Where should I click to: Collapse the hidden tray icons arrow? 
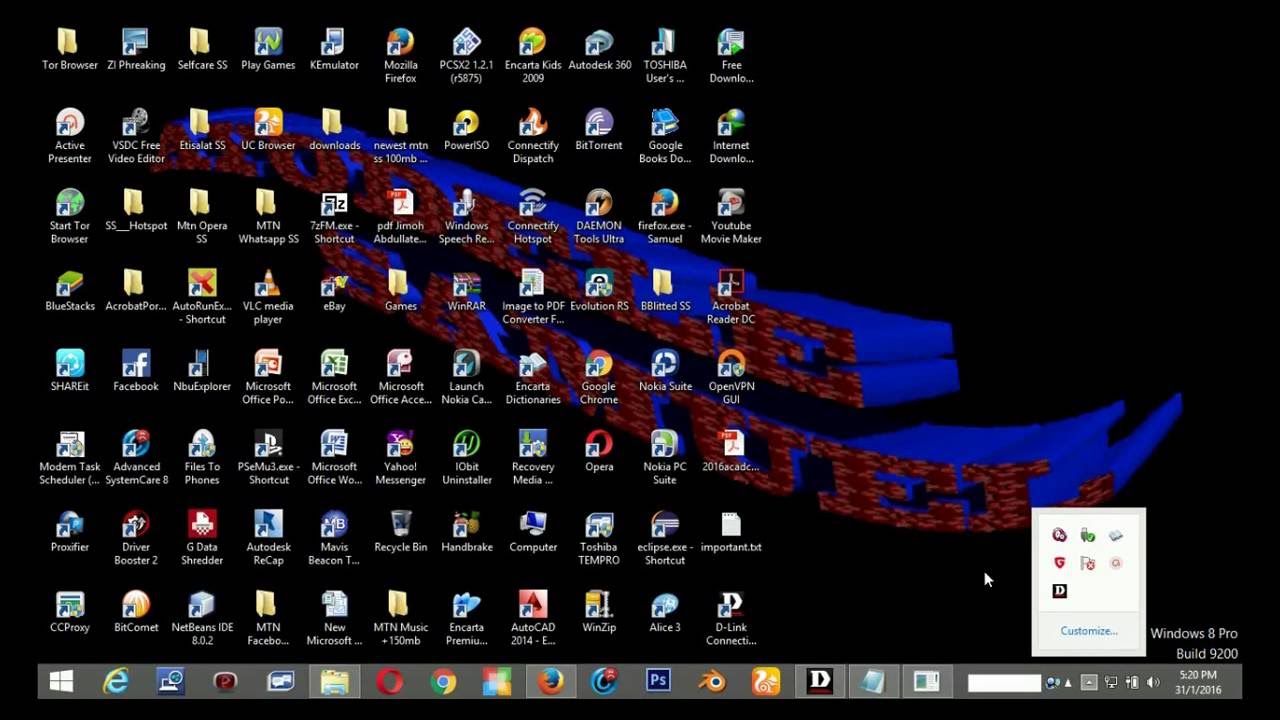click(1089, 683)
